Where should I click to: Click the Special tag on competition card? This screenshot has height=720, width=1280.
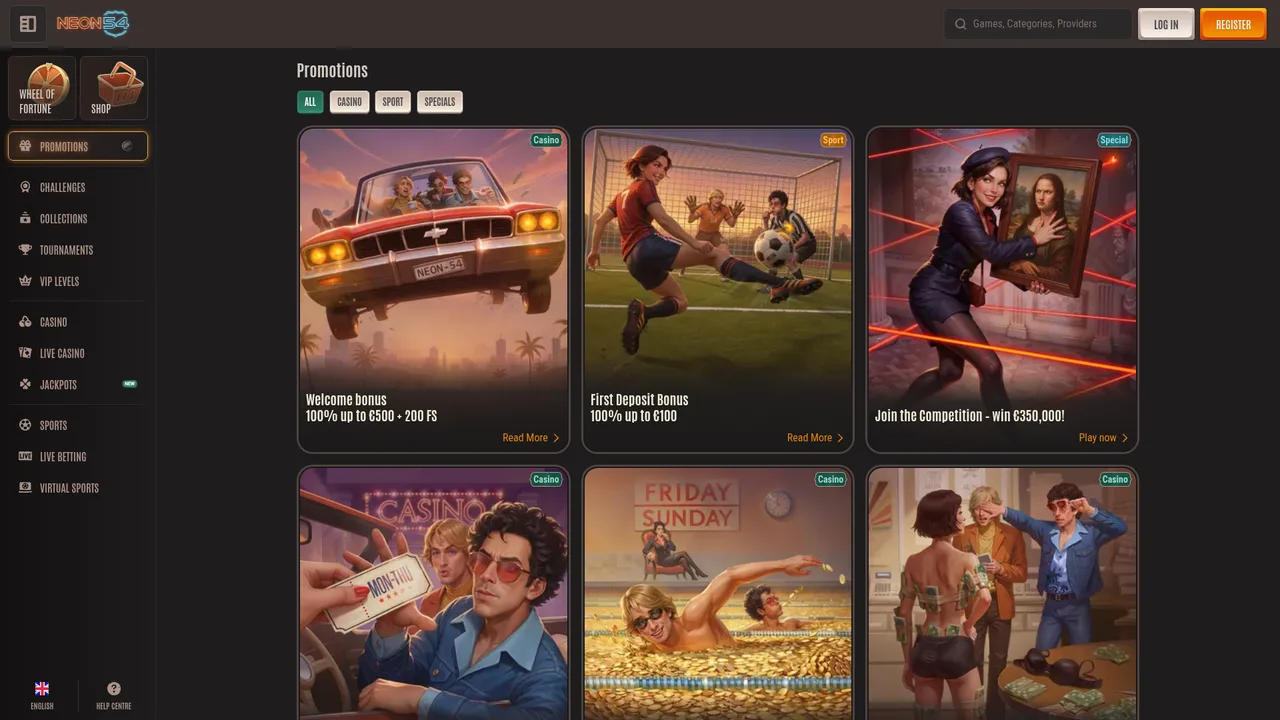coord(1114,140)
